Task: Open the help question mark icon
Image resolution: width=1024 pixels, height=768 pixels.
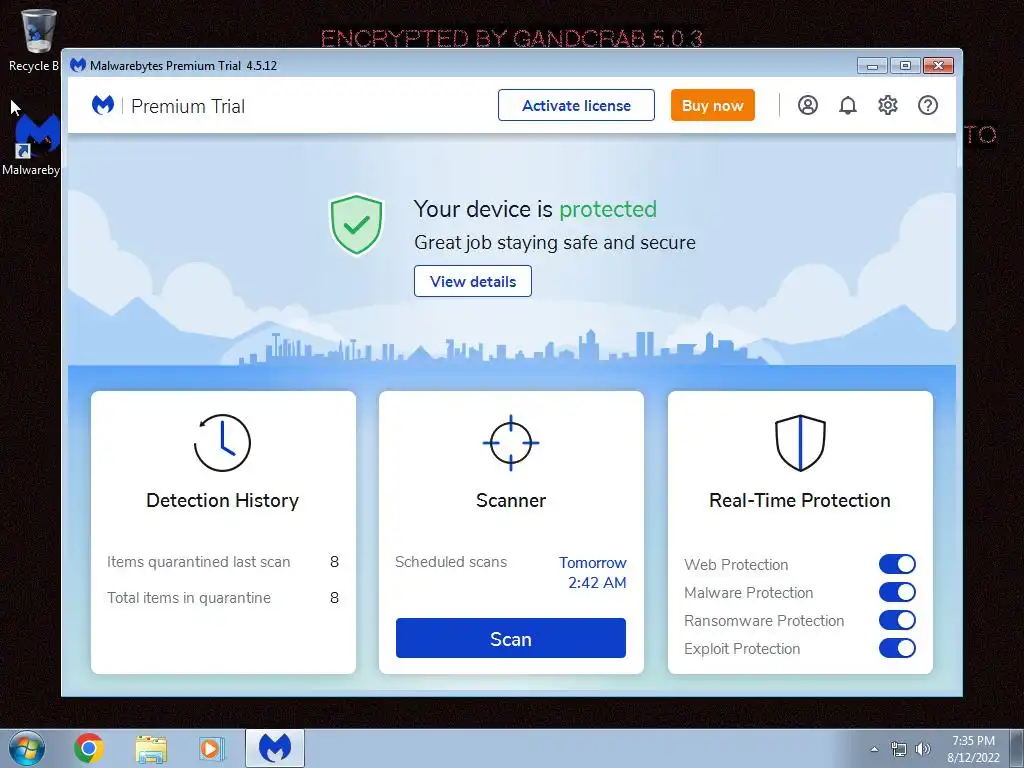Action: pyautogui.click(x=927, y=105)
